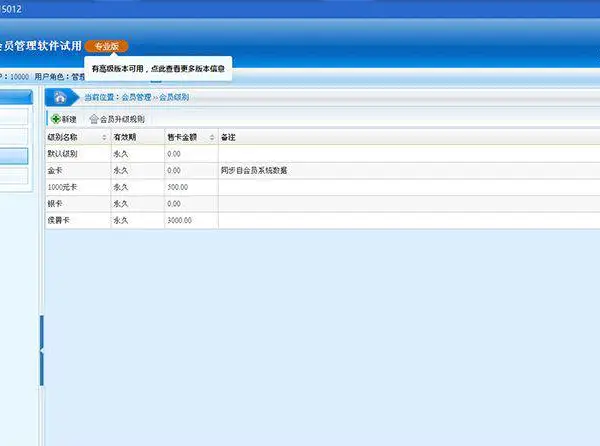Click the house icon beside 会员升级规则

94,119
